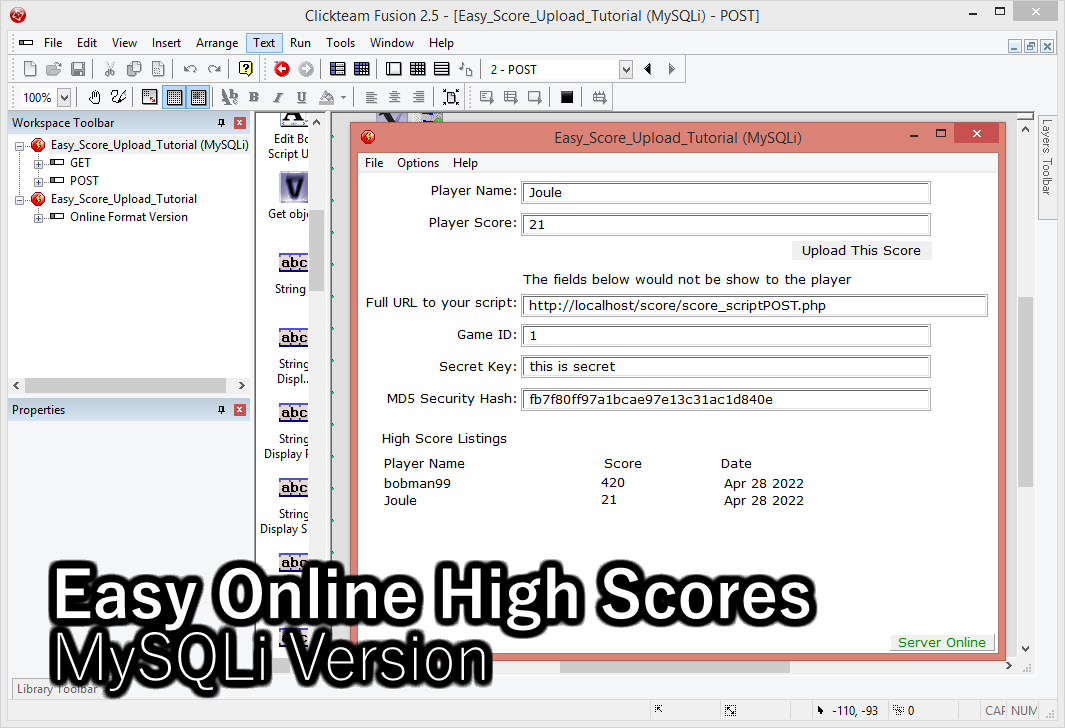Open Data elements music-note icon
Screen dimensions: 1065x728
click(465, 69)
